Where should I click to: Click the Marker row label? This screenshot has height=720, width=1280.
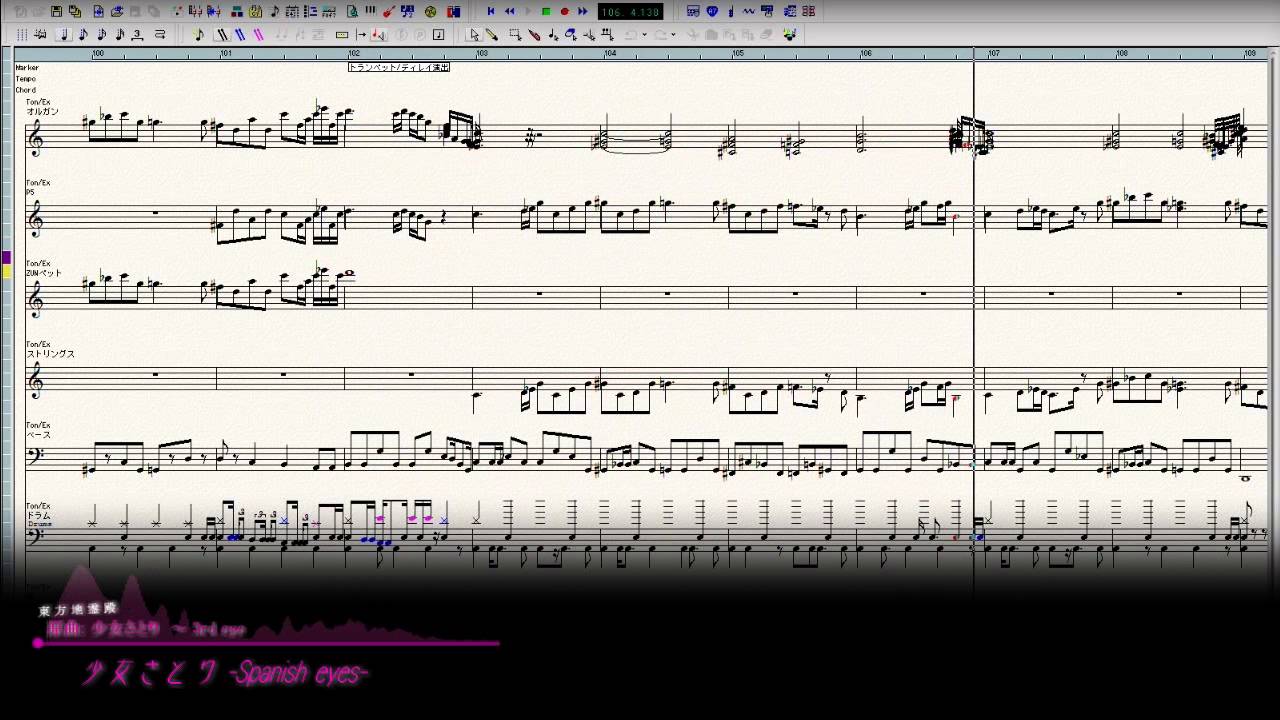click(x=27, y=67)
